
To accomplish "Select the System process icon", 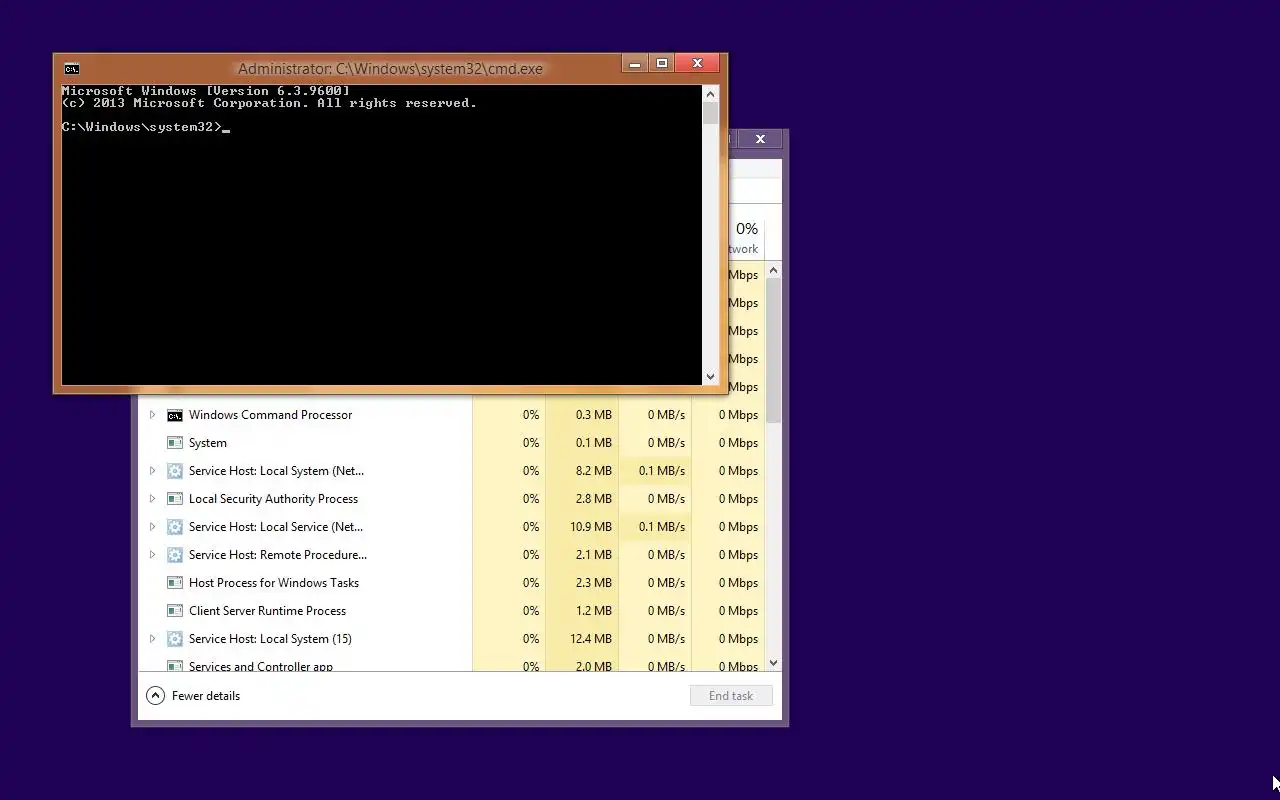I will pyautogui.click(x=175, y=443).
